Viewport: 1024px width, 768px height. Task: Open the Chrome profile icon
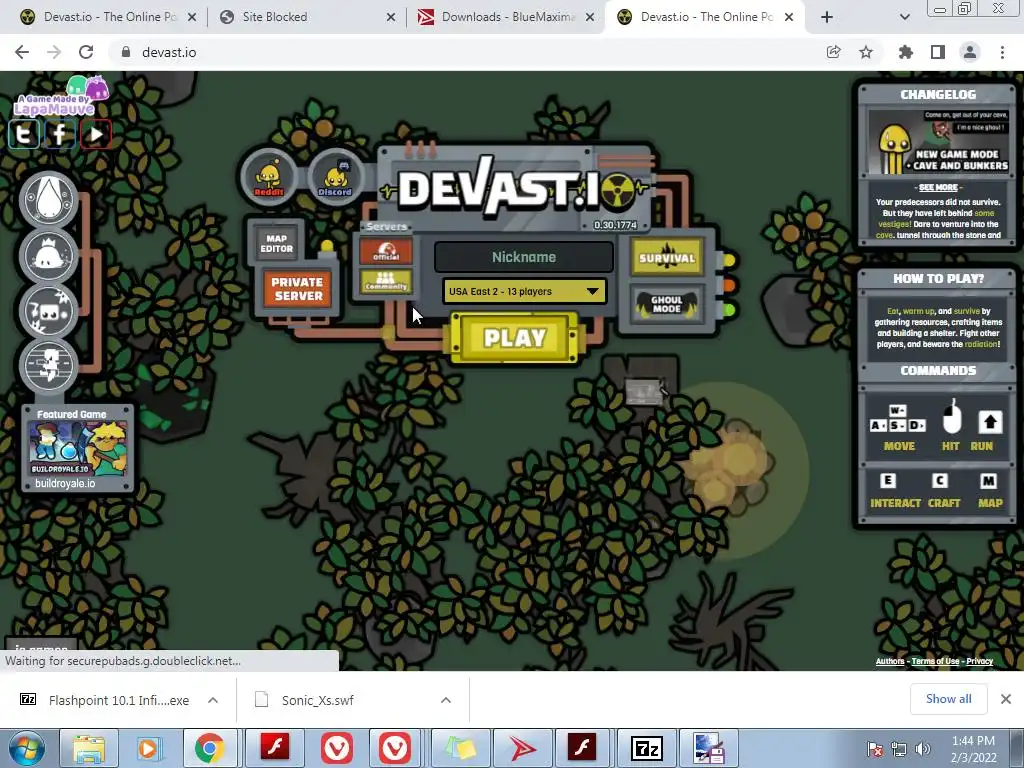[x=970, y=52]
